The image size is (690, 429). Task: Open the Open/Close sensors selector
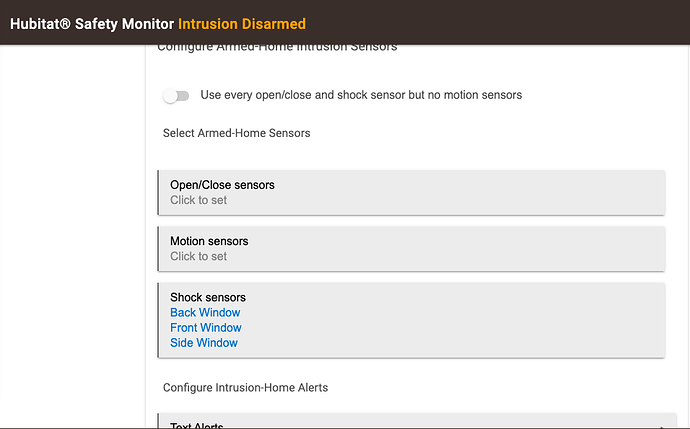tap(411, 192)
